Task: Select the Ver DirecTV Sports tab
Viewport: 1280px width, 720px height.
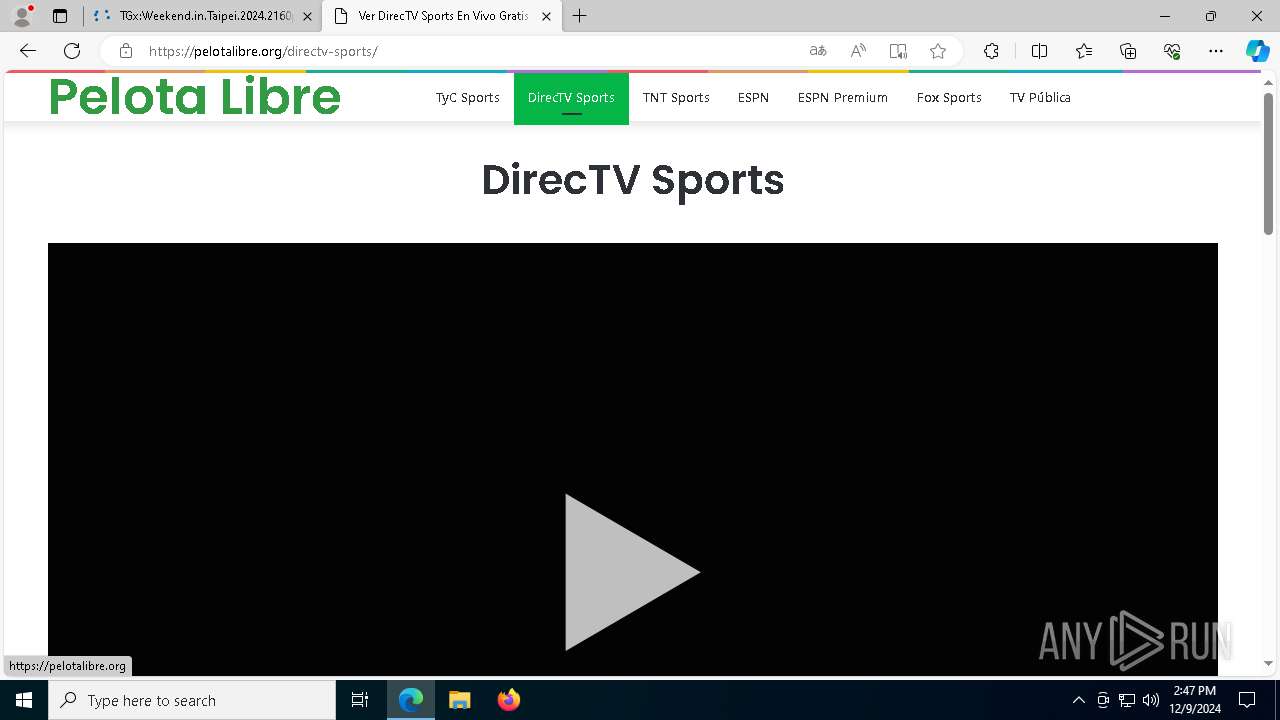Action: coord(442,16)
